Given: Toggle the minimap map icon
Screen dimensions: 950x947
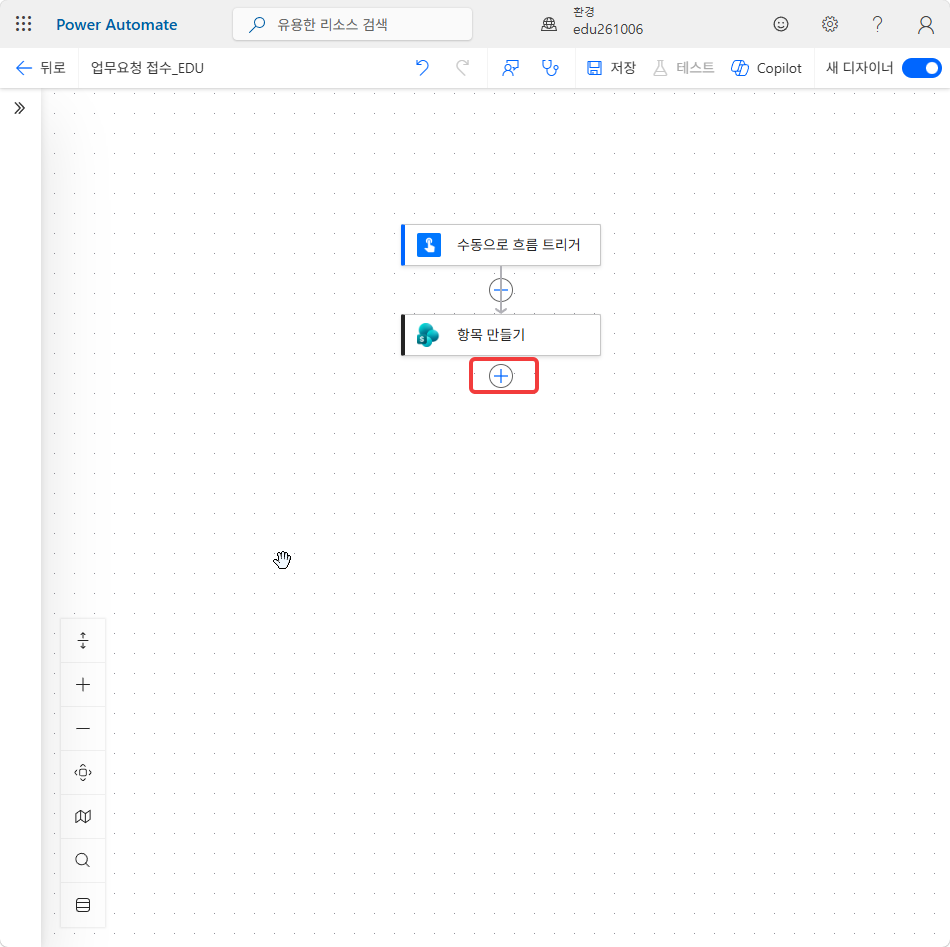Looking at the screenshot, I should [83, 816].
